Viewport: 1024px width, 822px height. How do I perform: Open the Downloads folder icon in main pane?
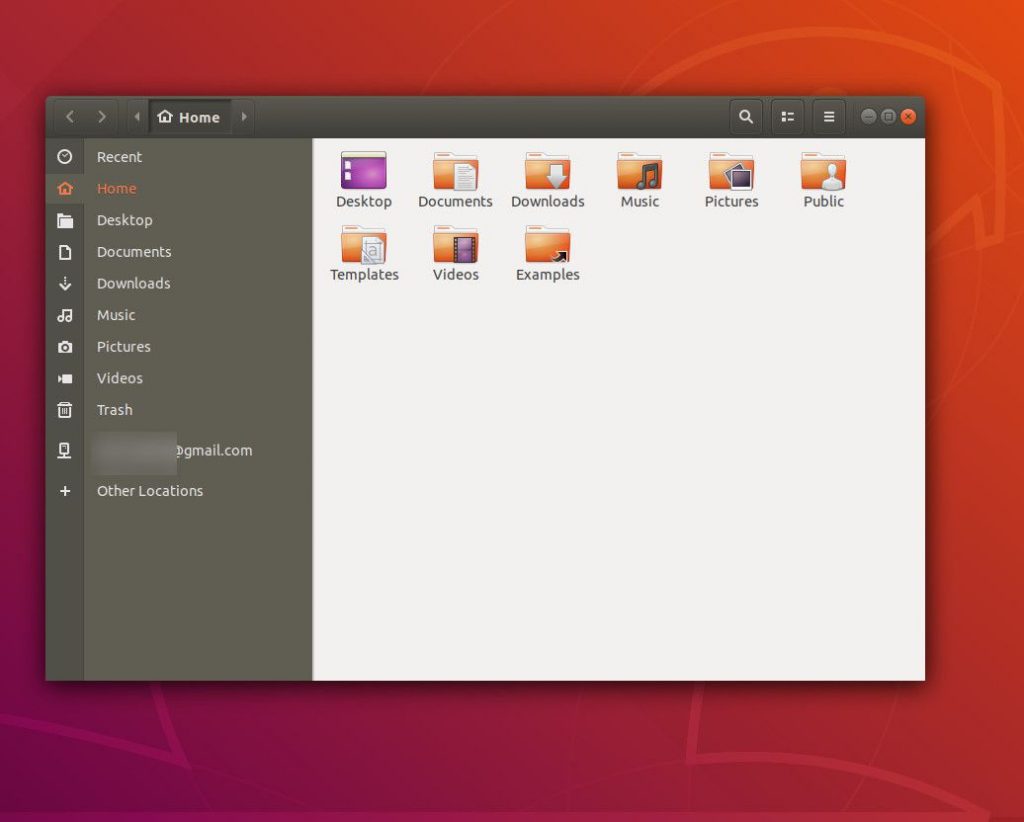click(x=547, y=171)
